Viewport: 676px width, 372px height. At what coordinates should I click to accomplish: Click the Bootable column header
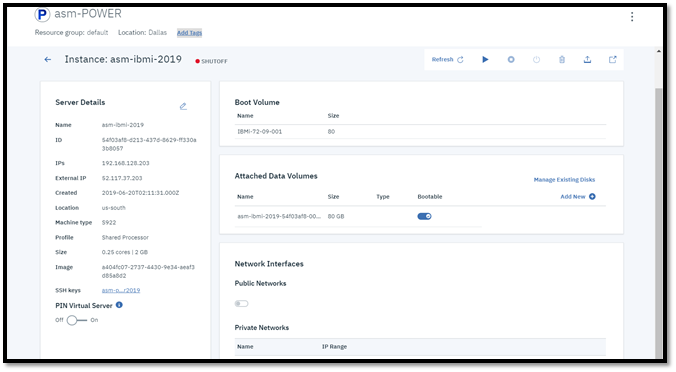[x=430, y=197]
